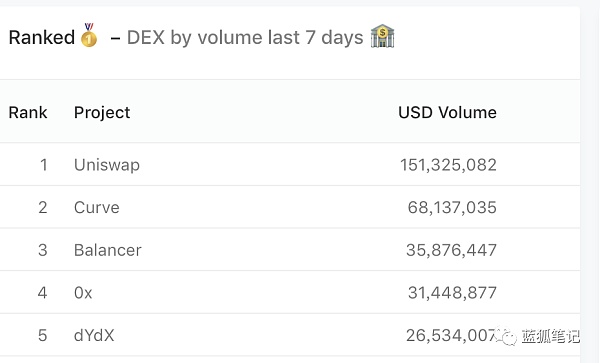Open the Uniswap project entry
The image size is (600, 363).
pyautogui.click(x=107, y=165)
